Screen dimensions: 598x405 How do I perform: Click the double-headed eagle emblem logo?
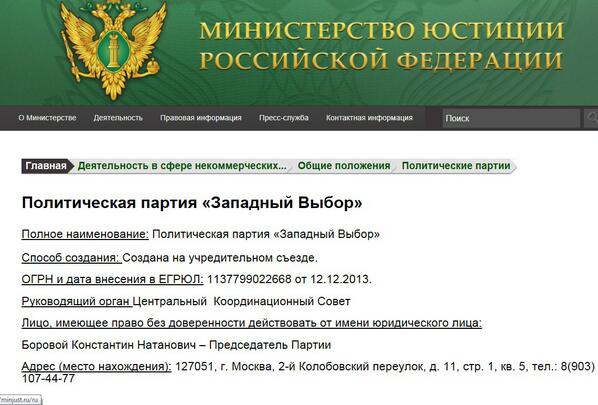113,50
